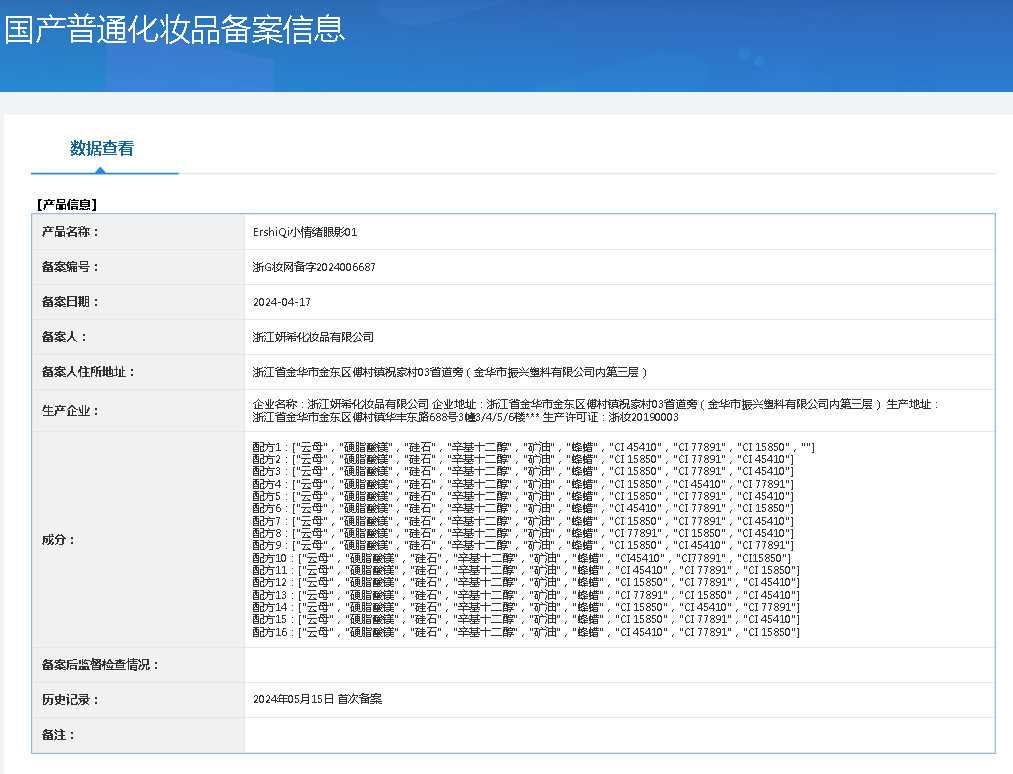Screen dimensions: 1013x774
Task: Click the 成分 row label
Action: click(x=59, y=539)
